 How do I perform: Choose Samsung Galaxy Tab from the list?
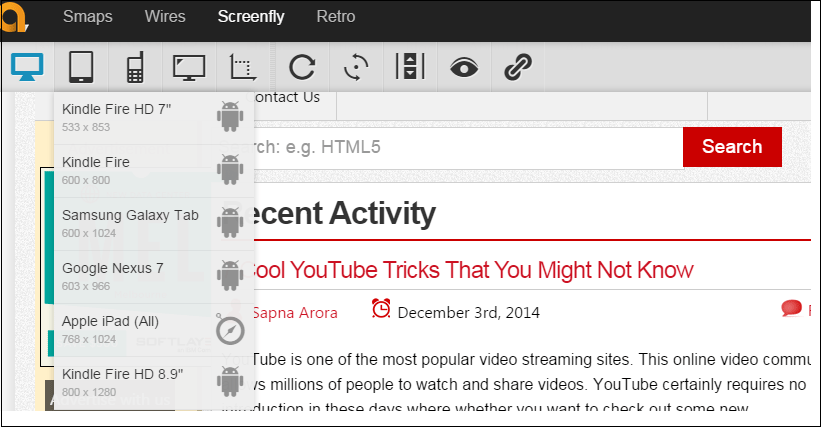click(x=154, y=223)
